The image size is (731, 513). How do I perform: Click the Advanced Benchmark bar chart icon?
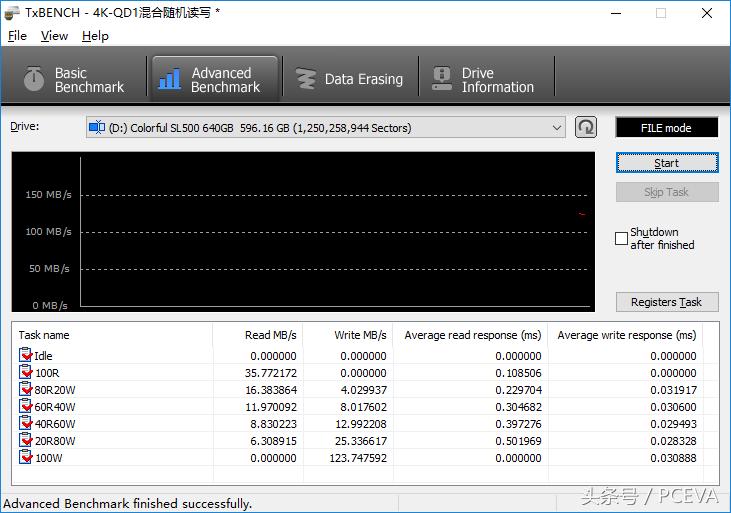point(170,80)
